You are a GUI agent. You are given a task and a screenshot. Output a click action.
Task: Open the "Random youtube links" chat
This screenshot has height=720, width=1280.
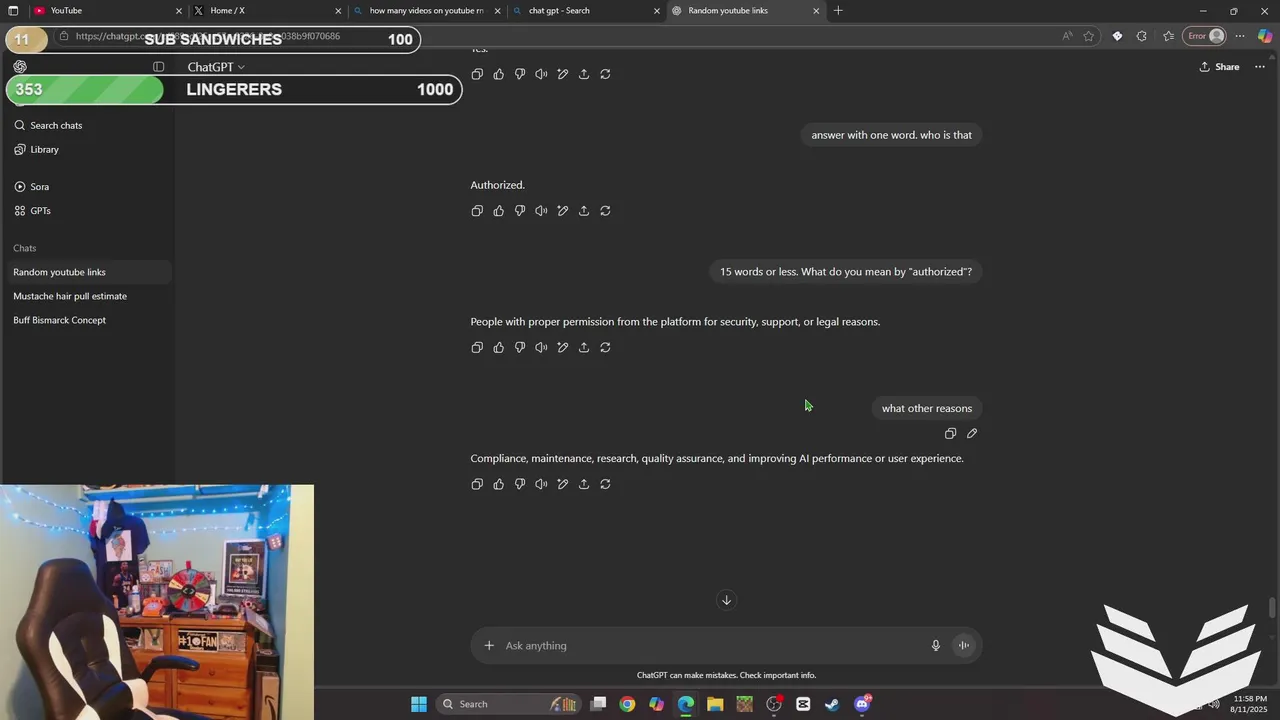[x=88, y=272]
